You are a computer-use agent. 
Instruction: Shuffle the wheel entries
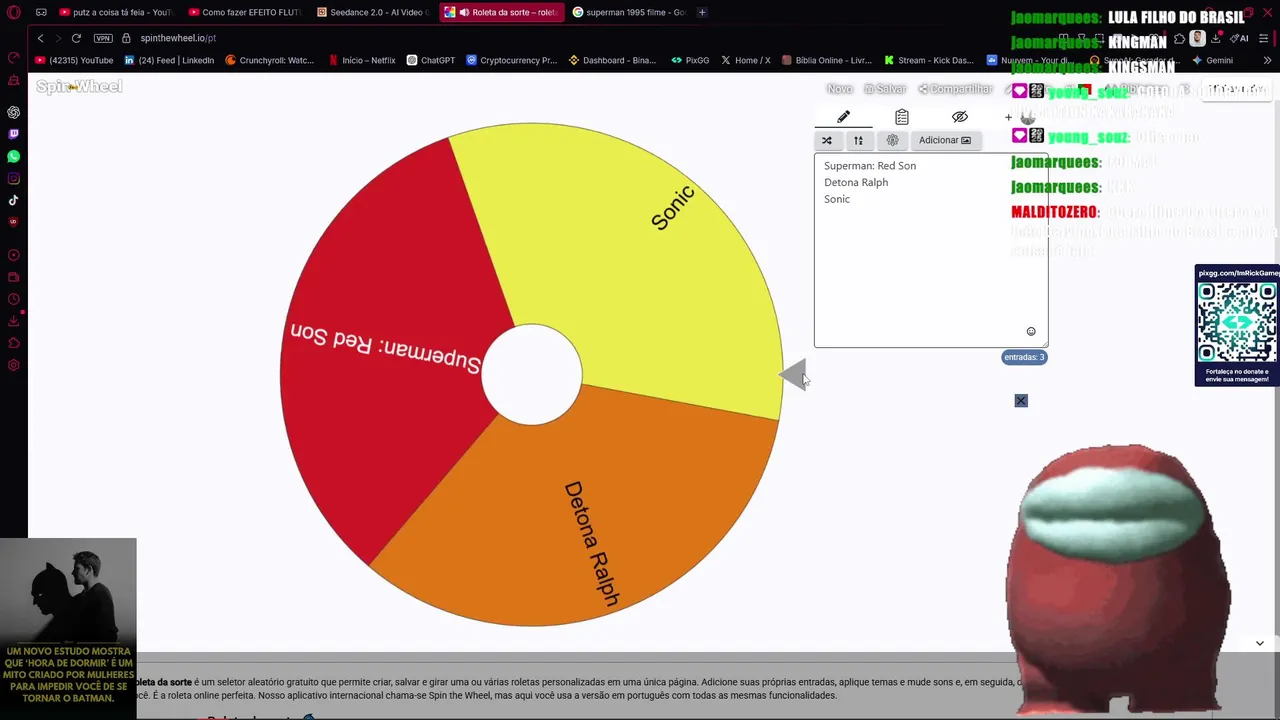pos(827,140)
